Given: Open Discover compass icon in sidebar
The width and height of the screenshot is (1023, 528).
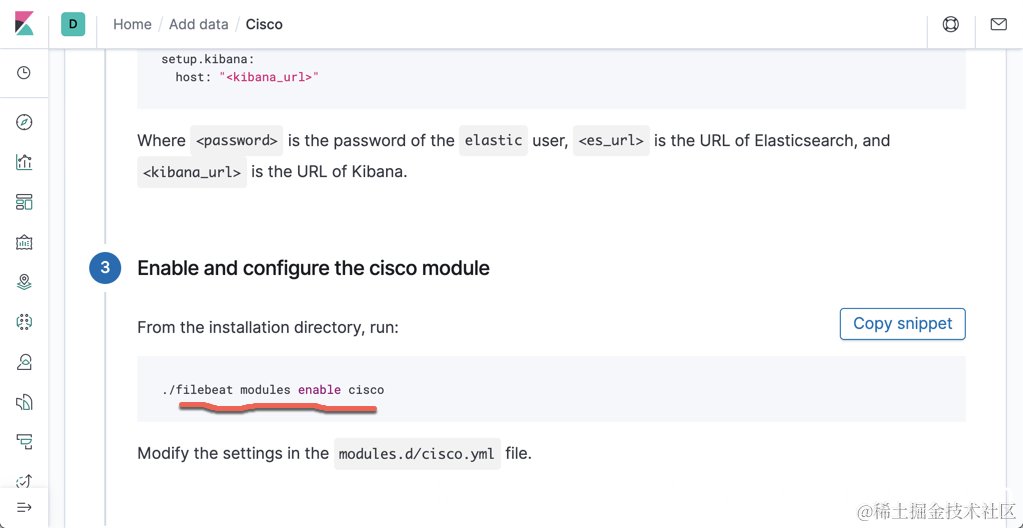Looking at the screenshot, I should click(24, 122).
